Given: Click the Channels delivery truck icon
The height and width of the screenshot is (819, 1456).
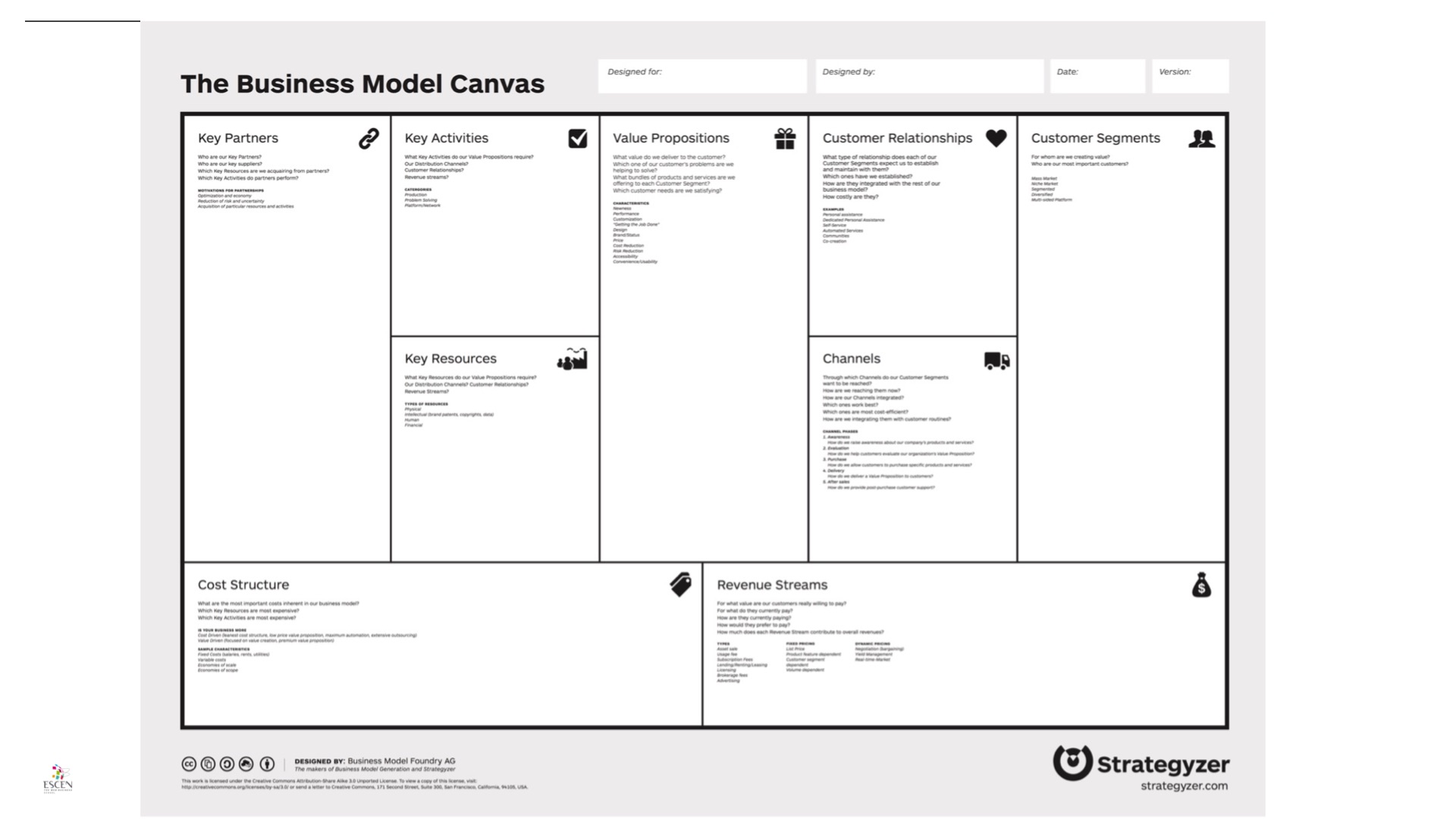Looking at the screenshot, I should click(995, 360).
